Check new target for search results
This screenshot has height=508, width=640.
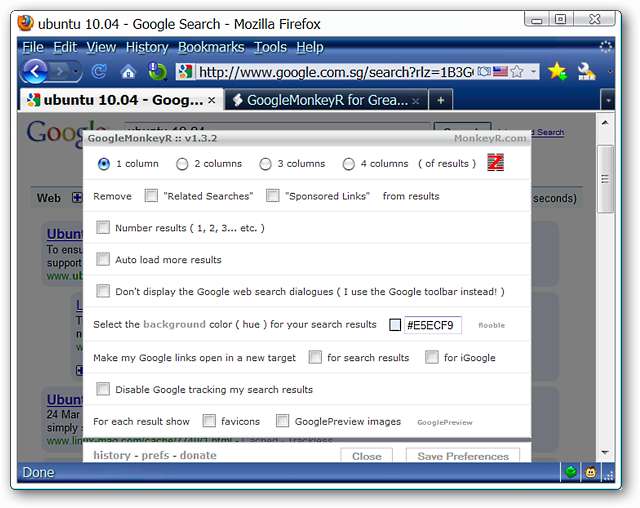pos(315,357)
